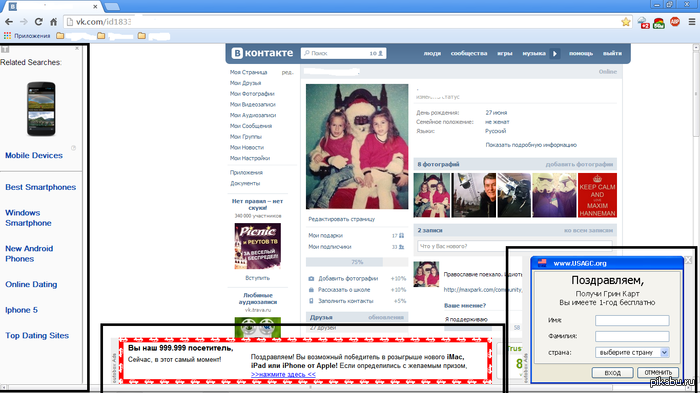The width and height of the screenshot is (700, 393).
Task: Open Приложения in VK sidebar
Action: click(246, 172)
